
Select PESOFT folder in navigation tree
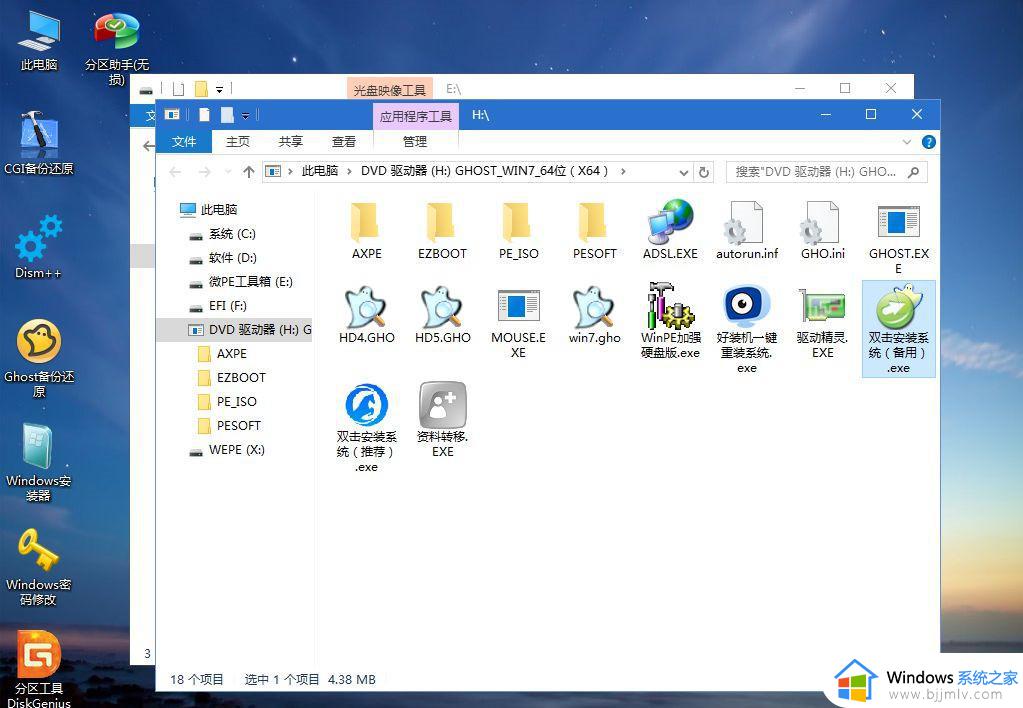230,426
